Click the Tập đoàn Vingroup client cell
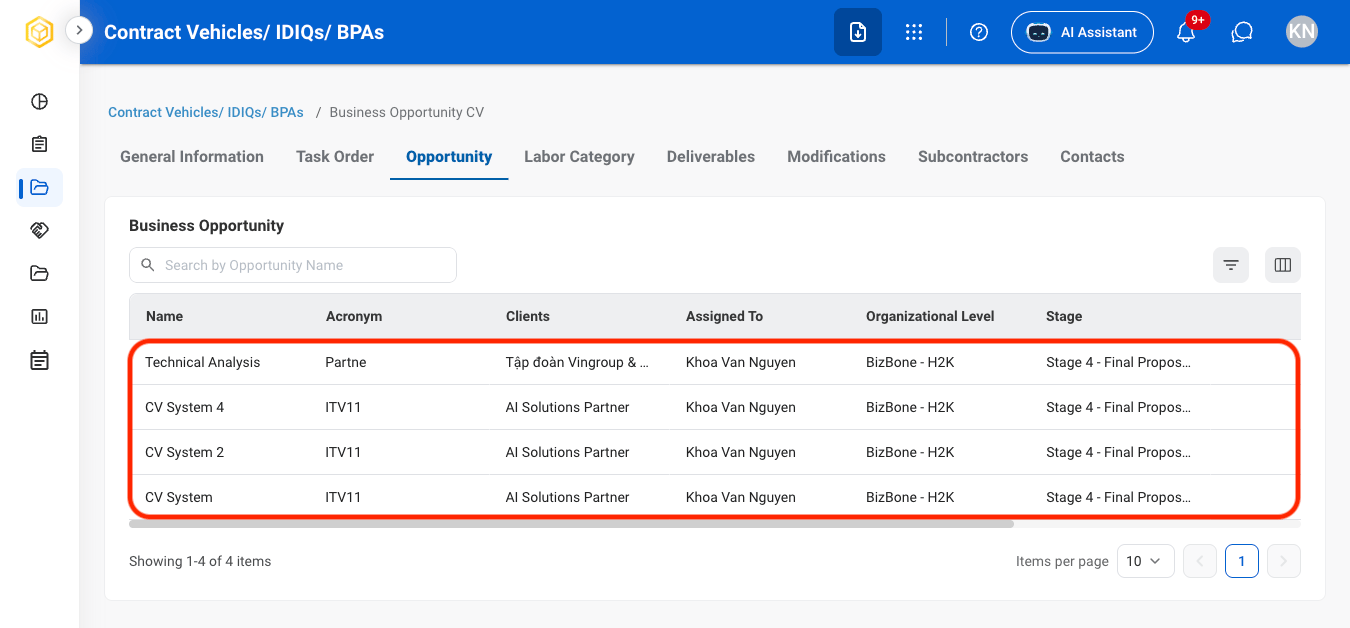The height and width of the screenshot is (628, 1350). pyautogui.click(x=577, y=362)
